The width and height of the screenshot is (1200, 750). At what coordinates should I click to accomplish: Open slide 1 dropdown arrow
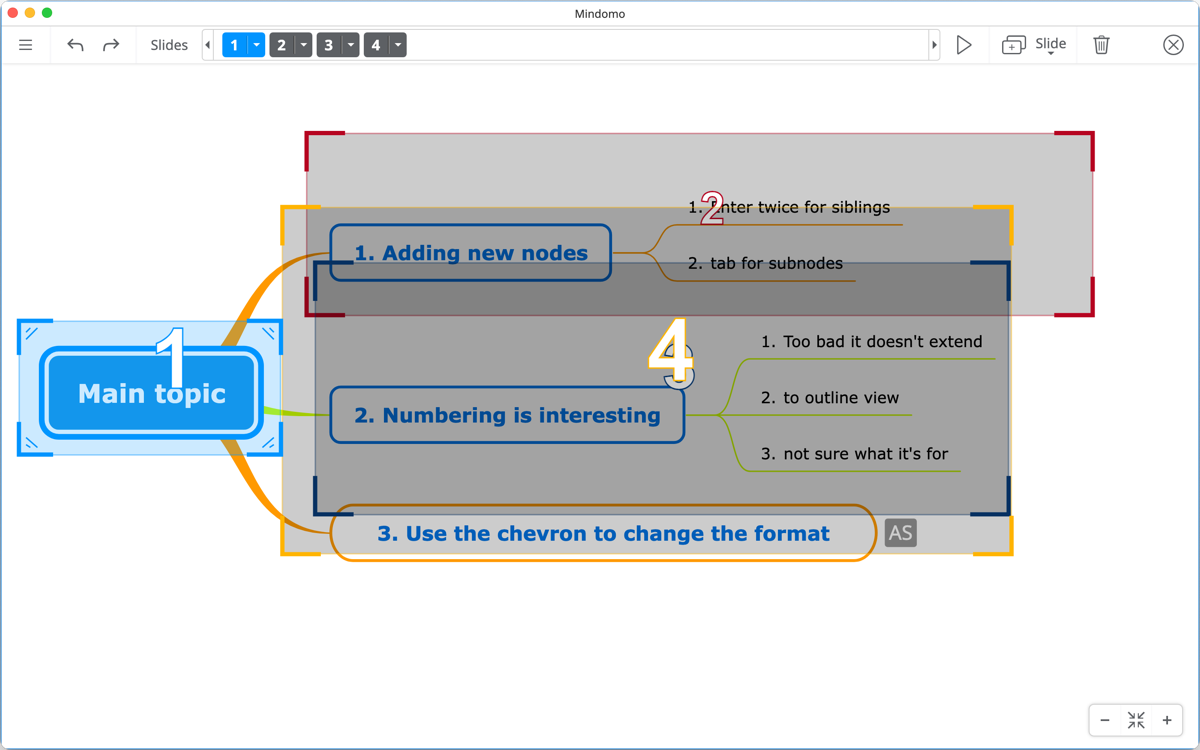257,45
